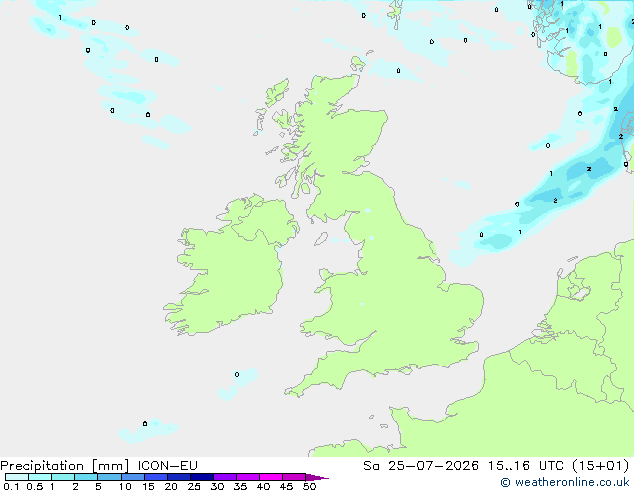The width and height of the screenshot is (634, 490).
Task: Click the '45' legend scale label
Action: 286,486
